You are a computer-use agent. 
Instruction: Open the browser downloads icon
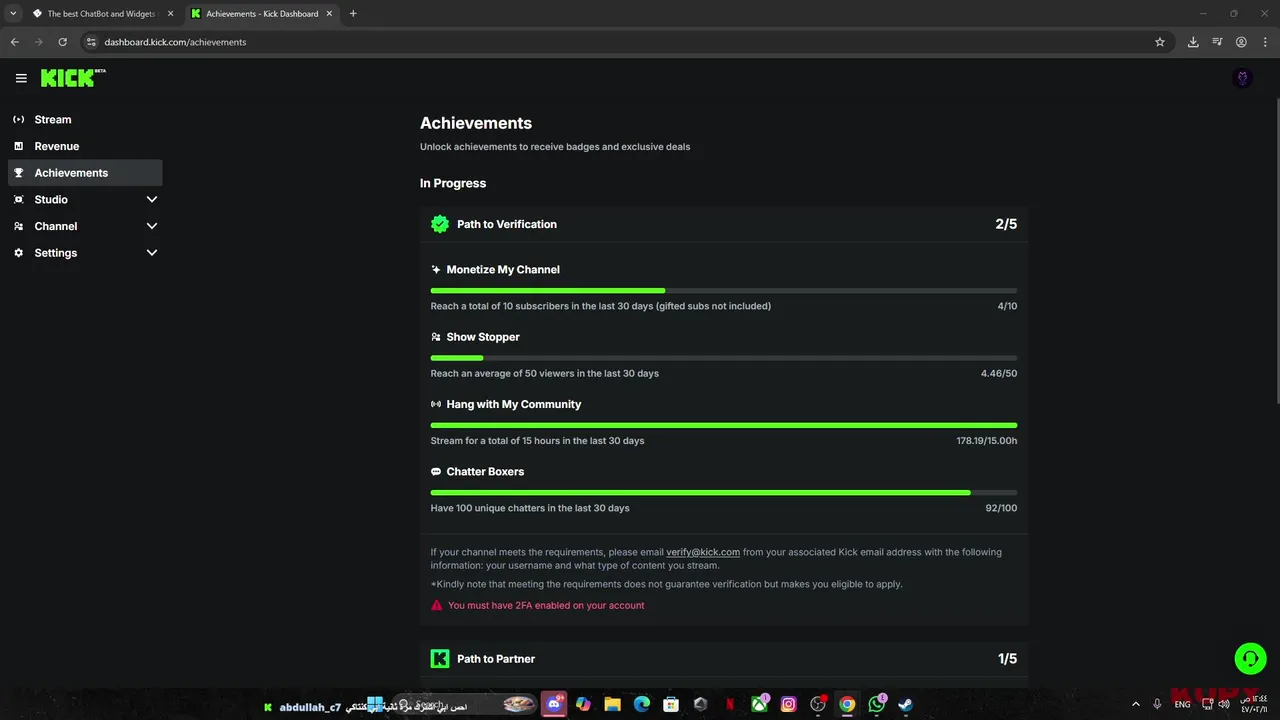pos(1193,42)
